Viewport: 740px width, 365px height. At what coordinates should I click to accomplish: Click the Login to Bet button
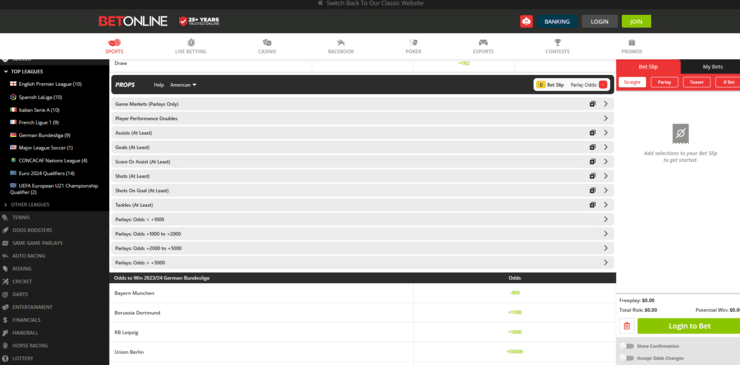689,326
